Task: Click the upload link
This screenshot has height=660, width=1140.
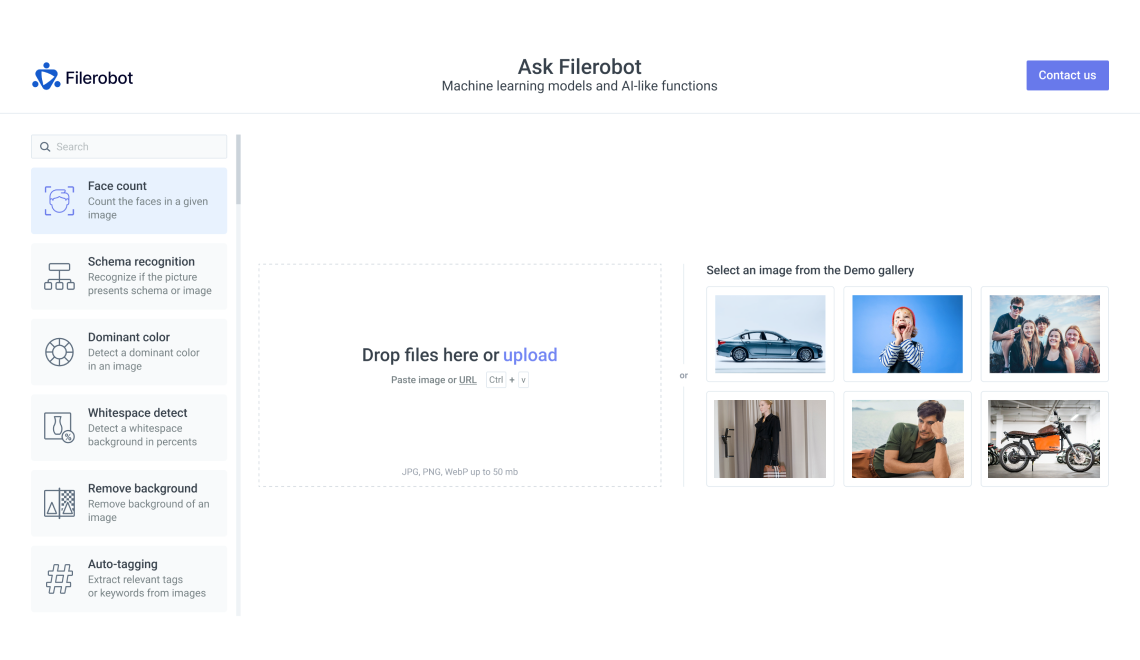Action: [530, 355]
